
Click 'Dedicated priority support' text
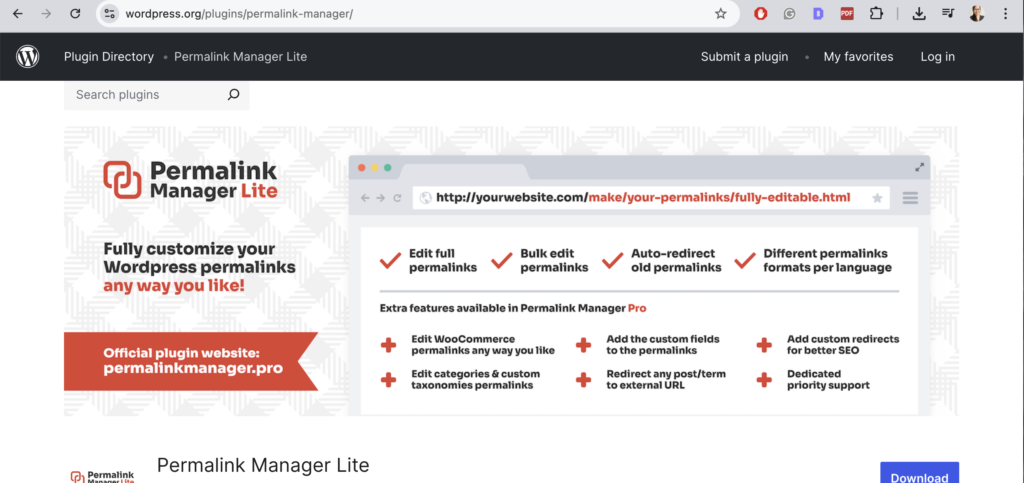click(x=828, y=380)
